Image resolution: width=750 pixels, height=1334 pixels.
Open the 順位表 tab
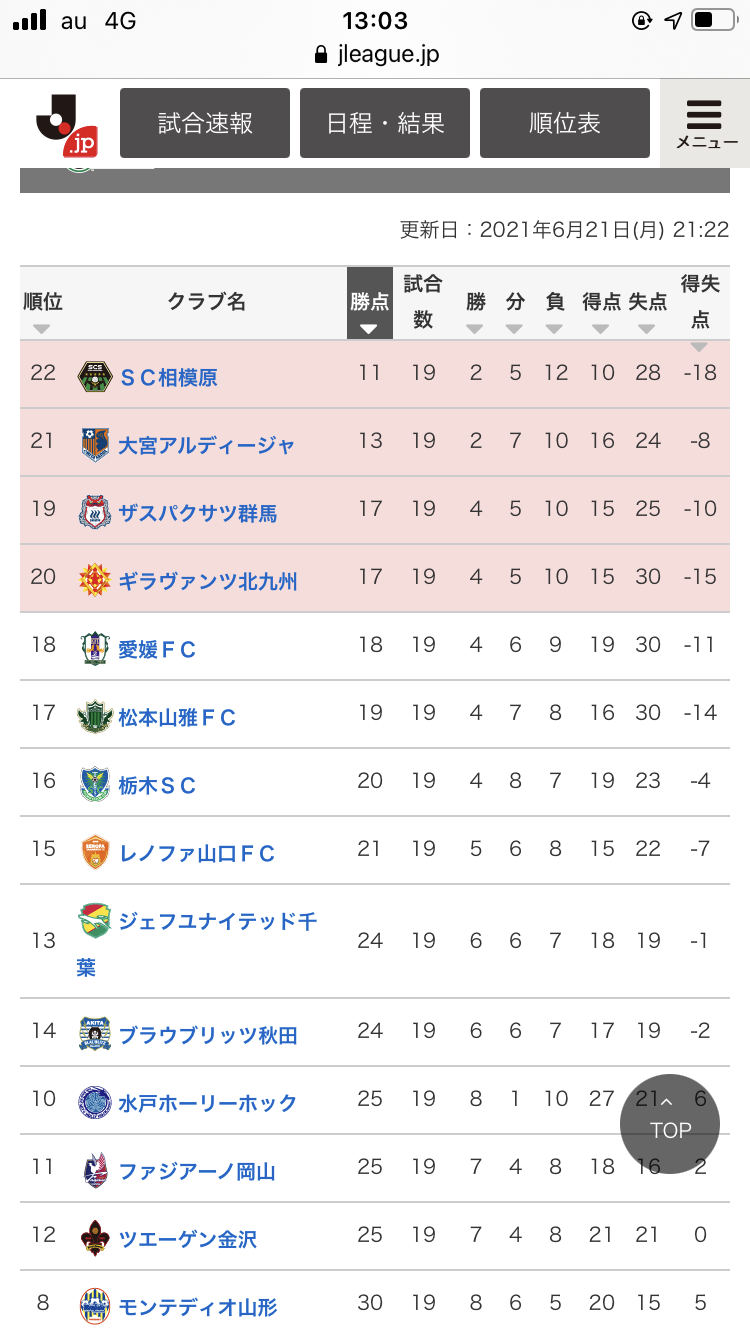pyautogui.click(x=565, y=123)
